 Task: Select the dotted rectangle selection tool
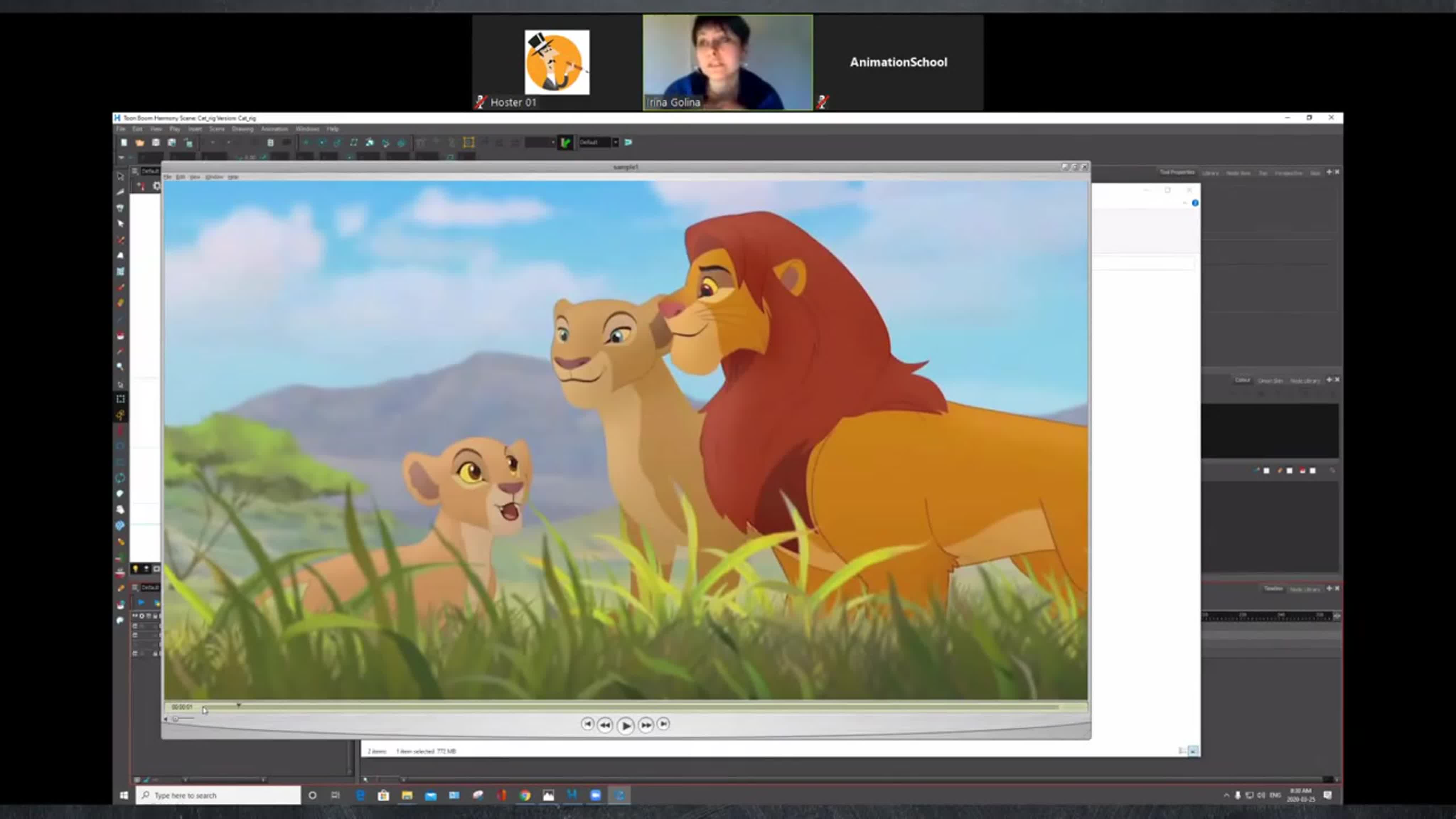point(120,399)
